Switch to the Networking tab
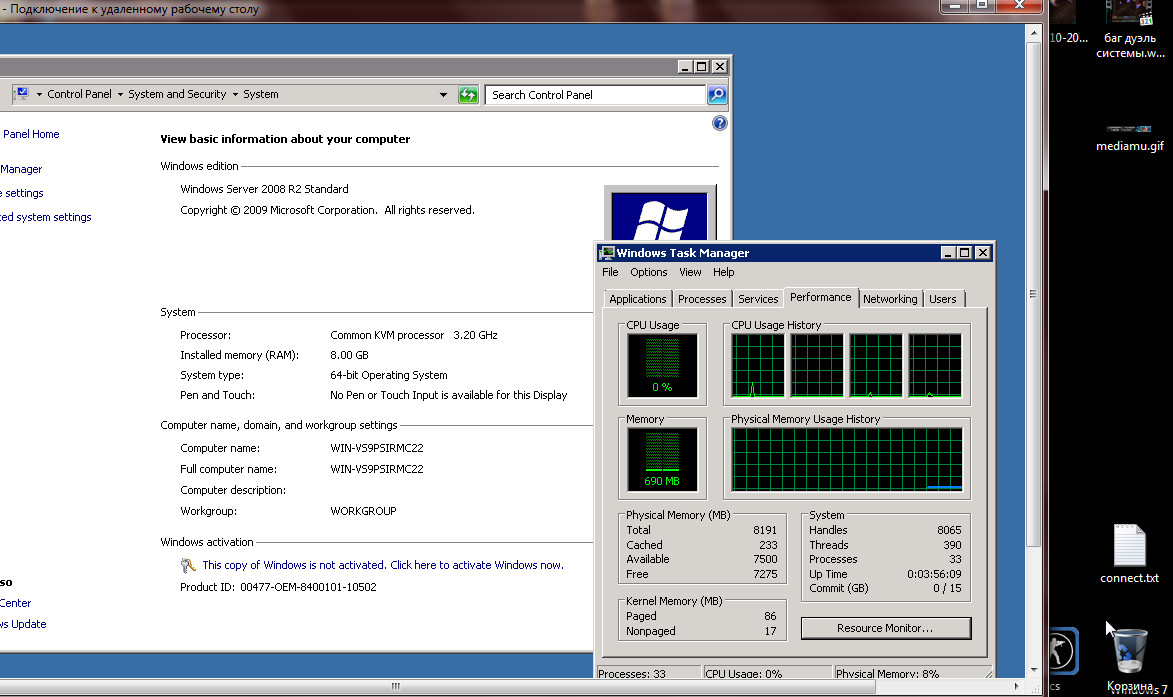The width and height of the screenshot is (1173, 697). [889, 299]
